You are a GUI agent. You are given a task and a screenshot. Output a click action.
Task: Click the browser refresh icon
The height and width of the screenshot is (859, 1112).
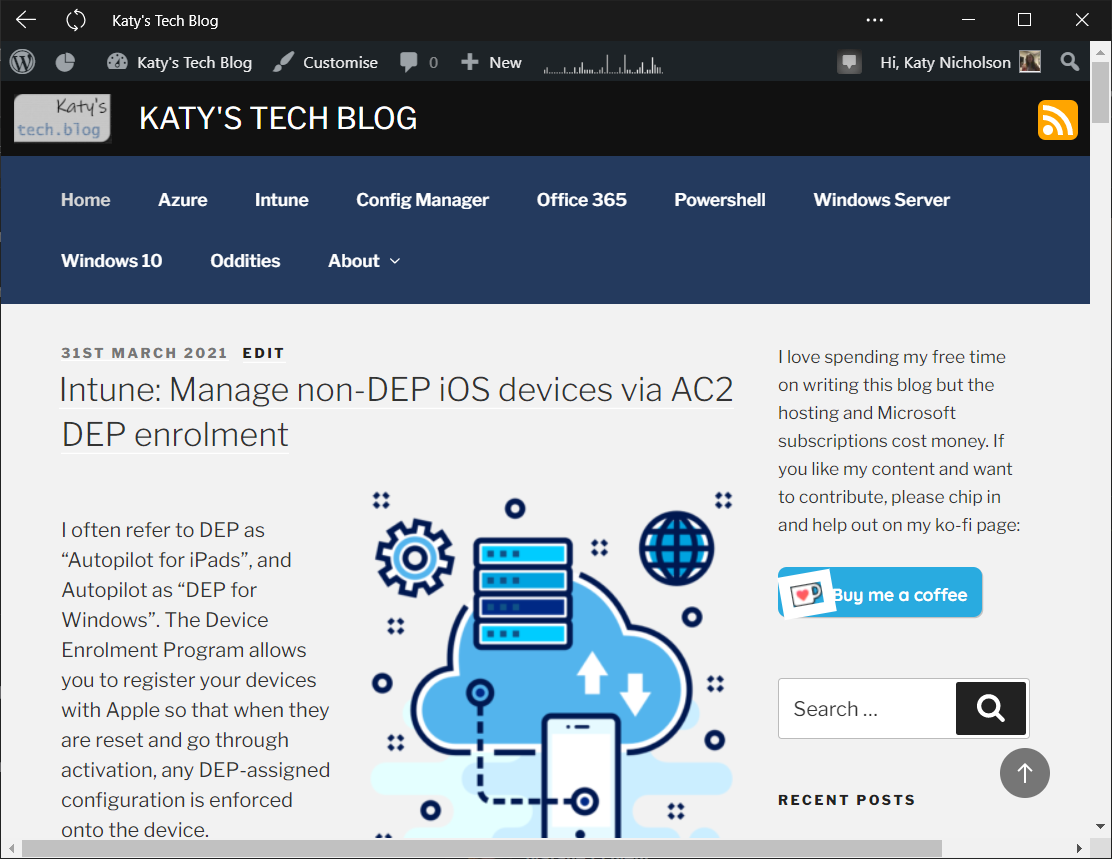point(76,20)
